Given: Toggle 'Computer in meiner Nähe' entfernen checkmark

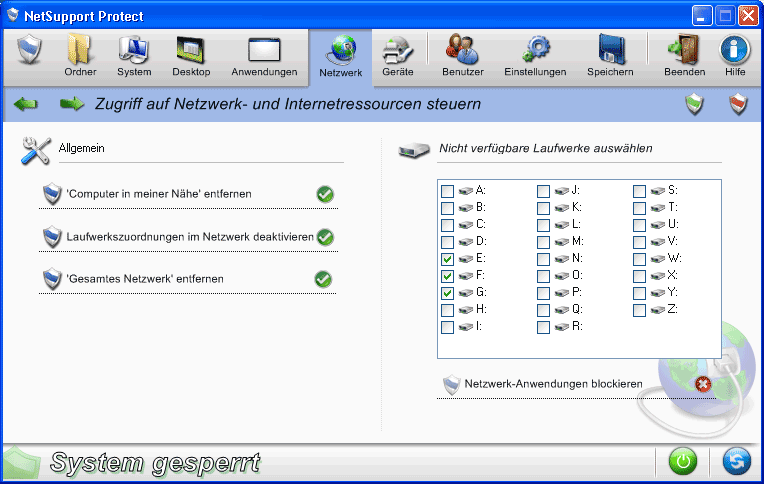Looking at the screenshot, I should pyautogui.click(x=325, y=194).
